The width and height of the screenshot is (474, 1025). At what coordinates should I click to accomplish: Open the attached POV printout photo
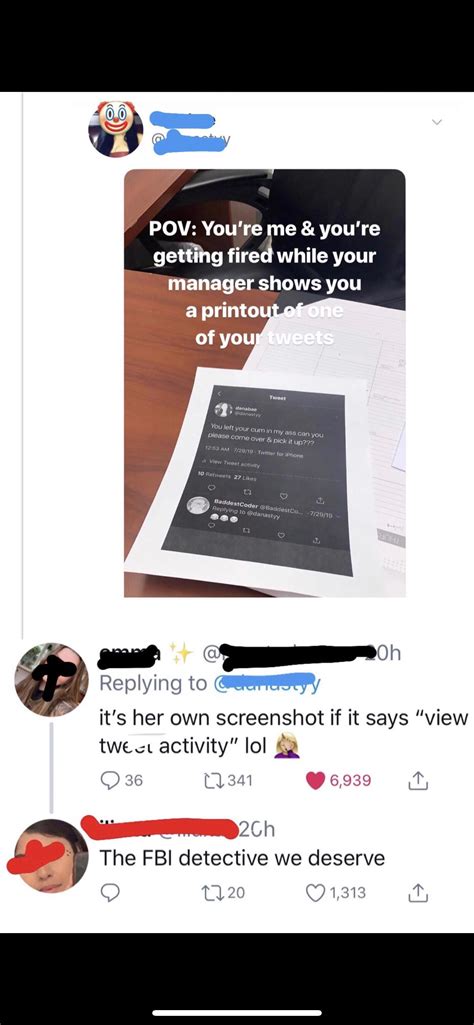click(x=265, y=383)
